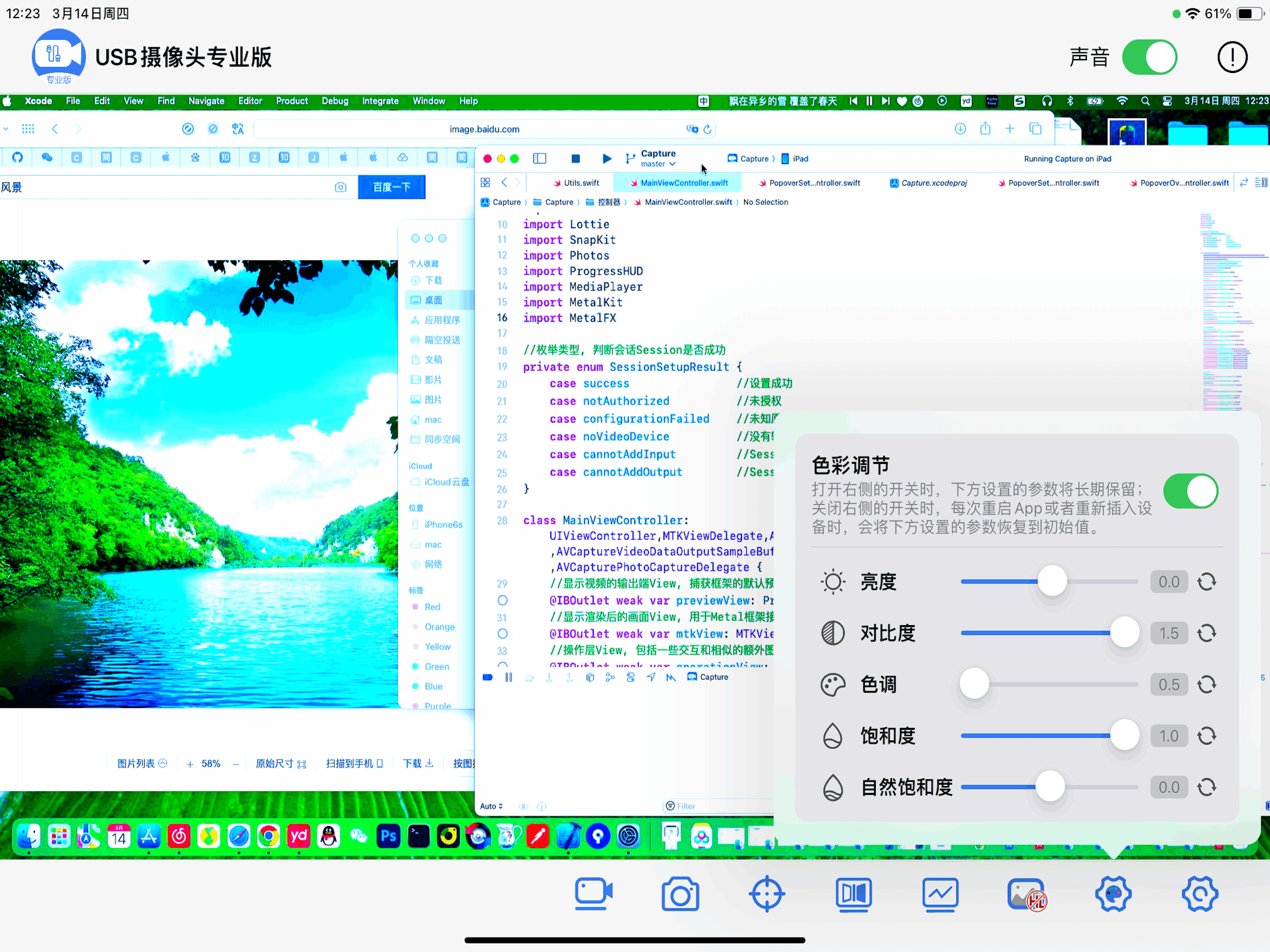Click the 对比度 contrast slider
The height and width of the screenshot is (952, 1270).
(1049, 633)
